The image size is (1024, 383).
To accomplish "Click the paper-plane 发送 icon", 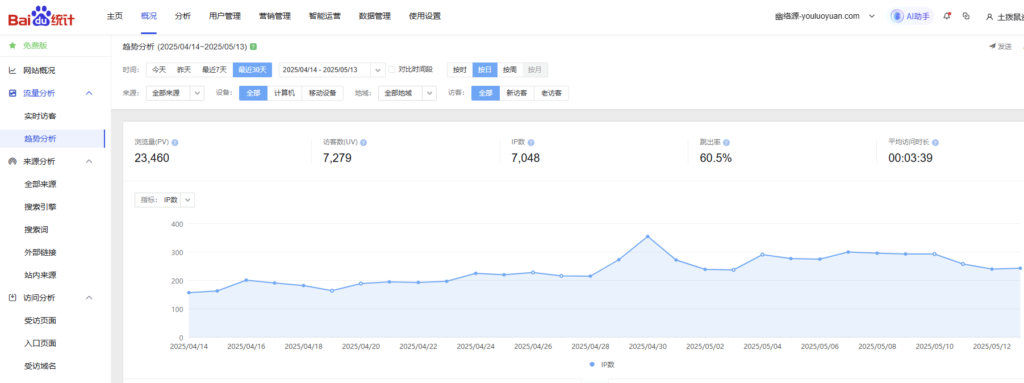I will click(992, 46).
